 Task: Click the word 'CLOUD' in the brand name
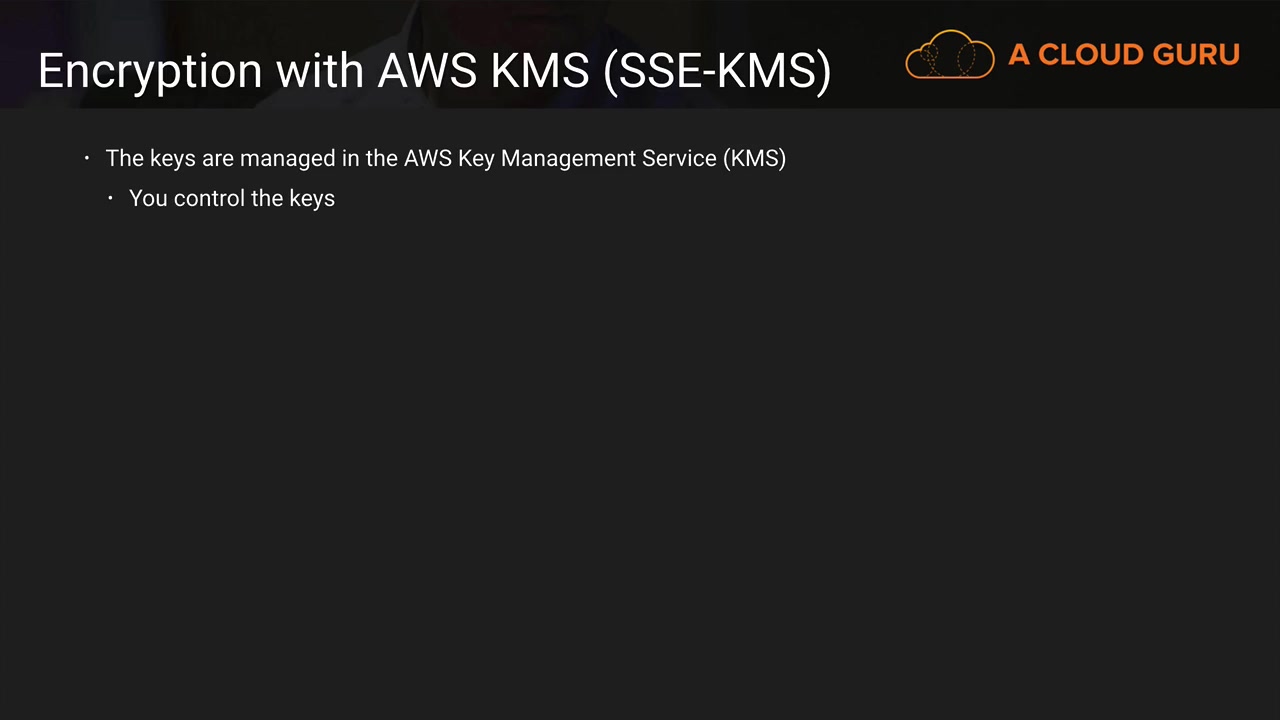pyautogui.click(x=1089, y=55)
